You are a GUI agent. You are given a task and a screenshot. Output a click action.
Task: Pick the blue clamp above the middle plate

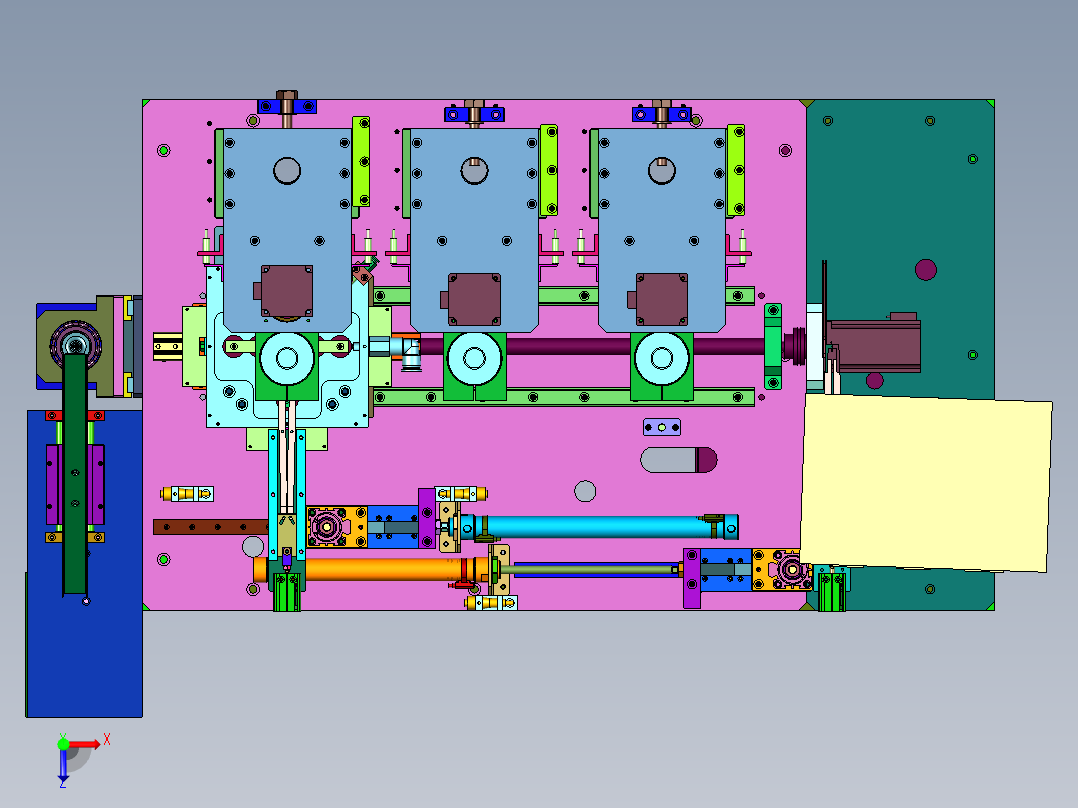(474, 114)
